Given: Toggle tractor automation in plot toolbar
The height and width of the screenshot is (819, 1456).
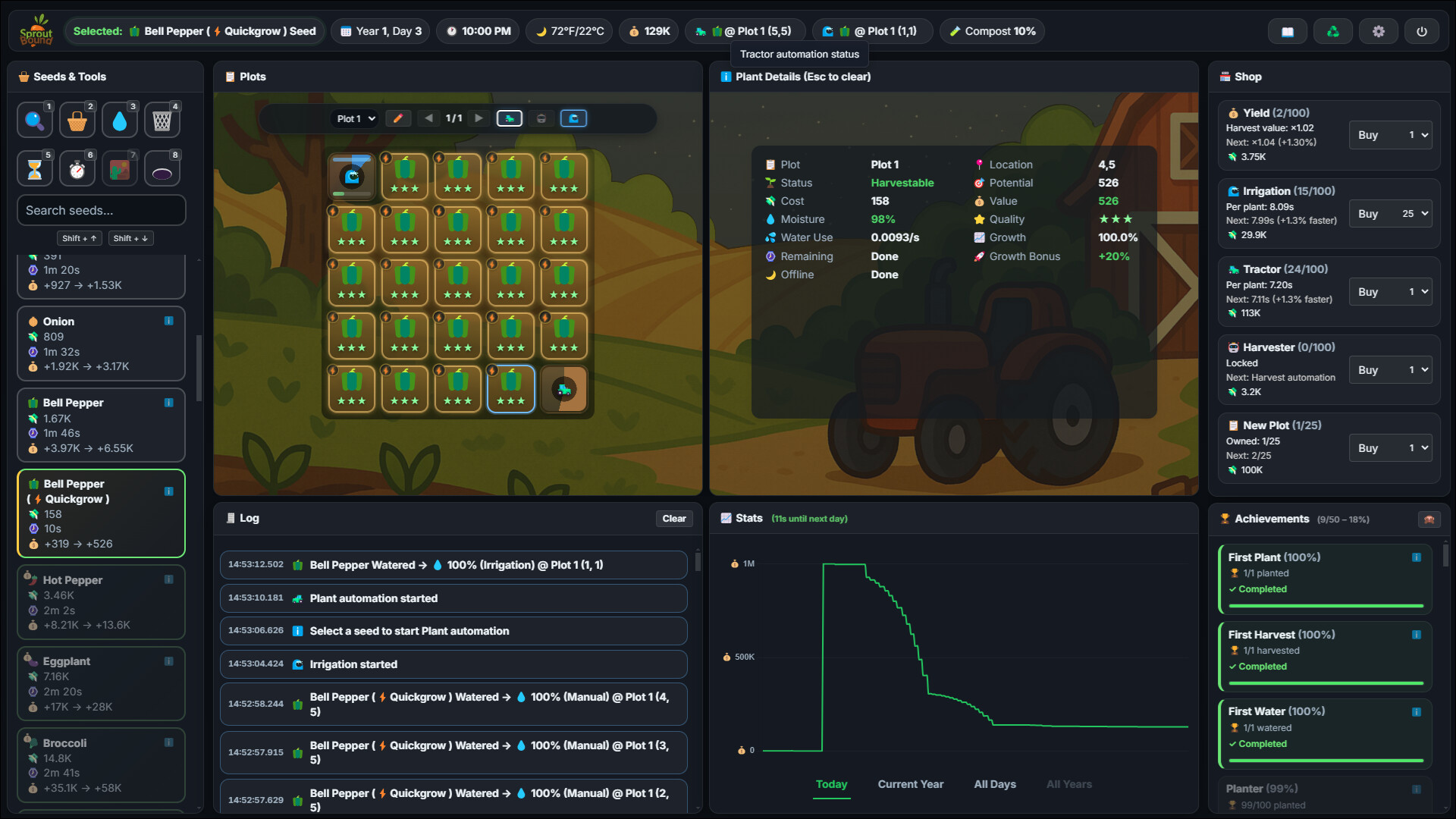Looking at the screenshot, I should [x=509, y=118].
